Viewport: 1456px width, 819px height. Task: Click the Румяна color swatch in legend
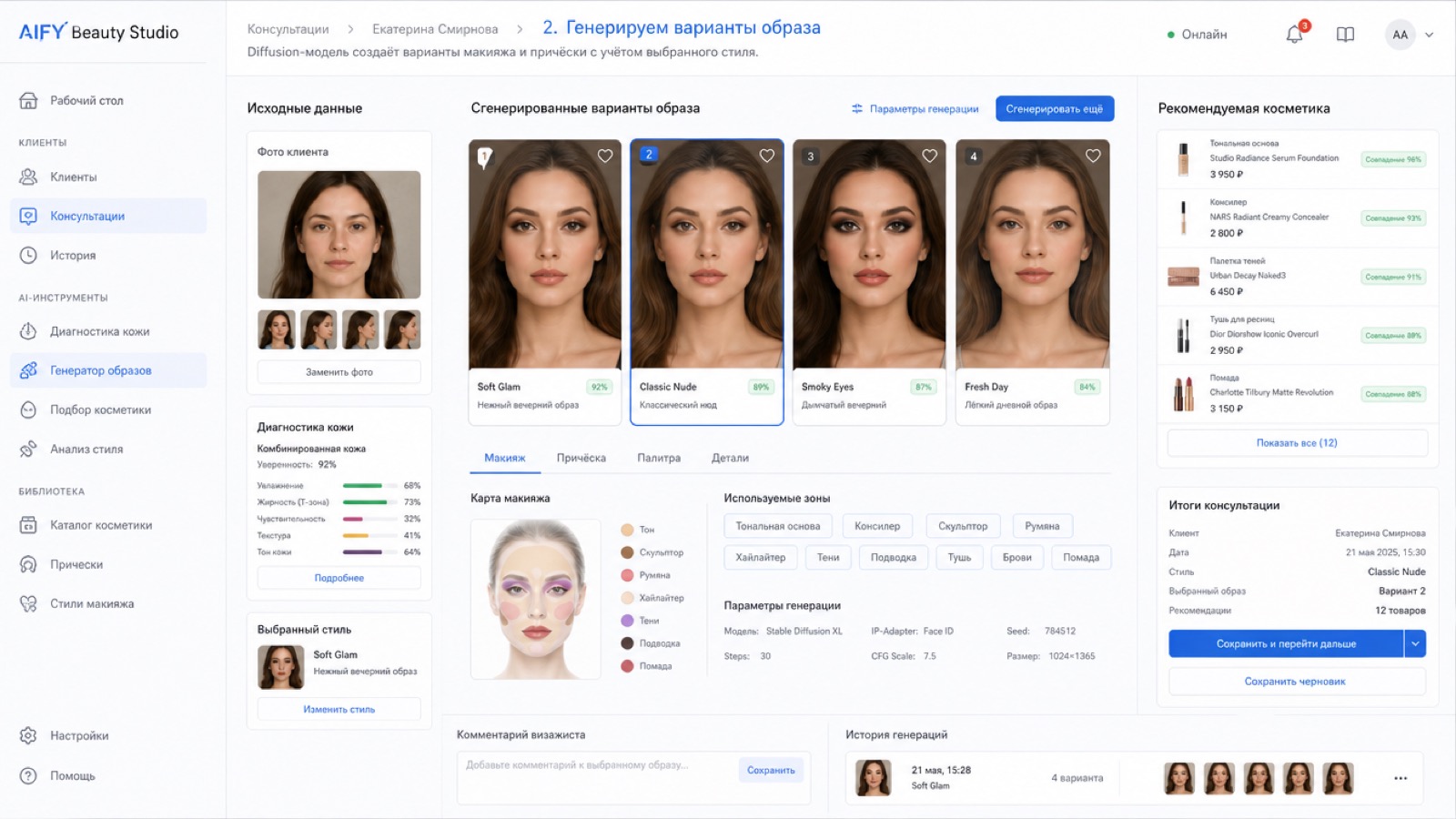[627, 575]
